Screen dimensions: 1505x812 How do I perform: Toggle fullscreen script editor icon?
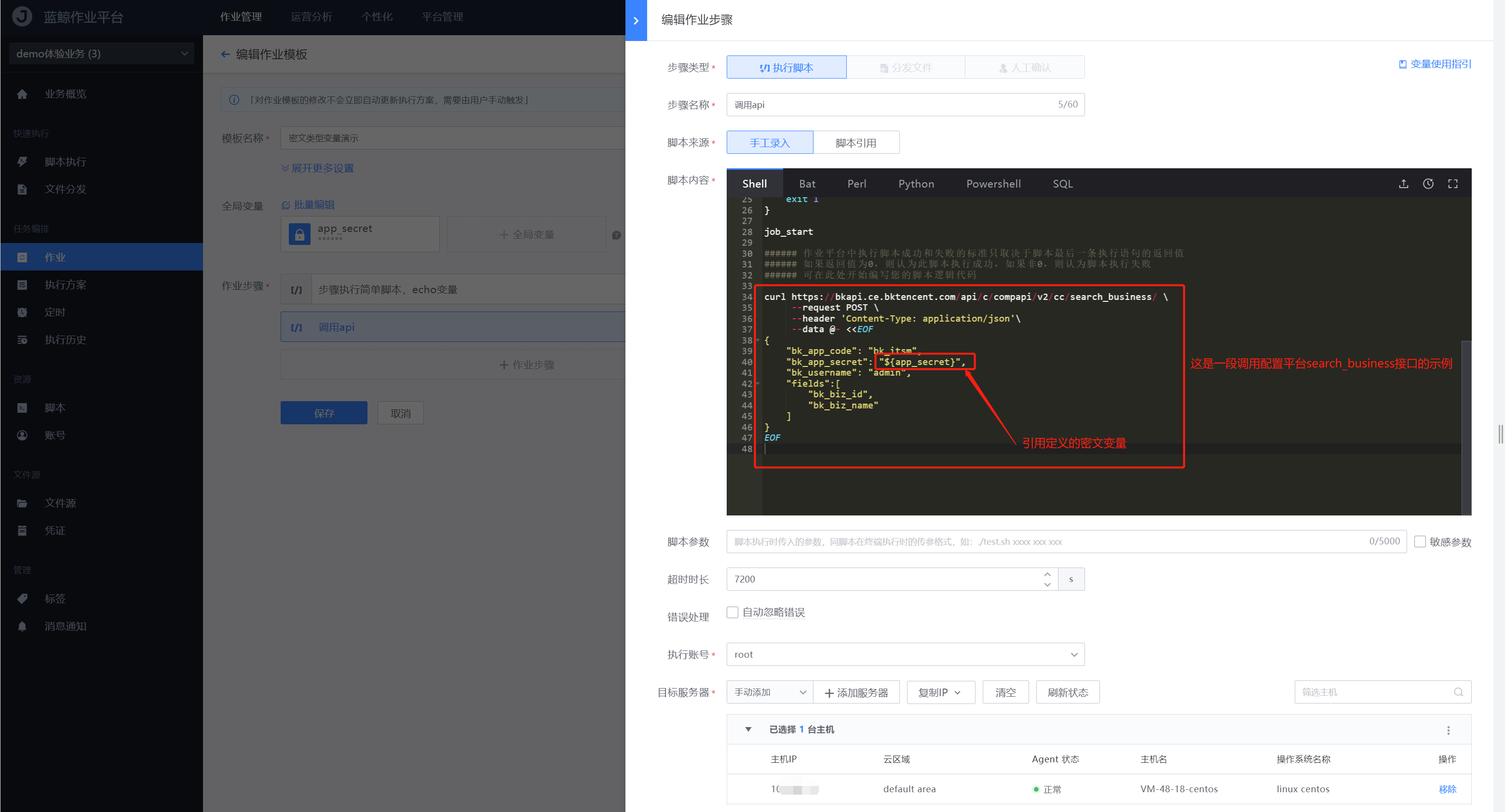pos(1452,183)
